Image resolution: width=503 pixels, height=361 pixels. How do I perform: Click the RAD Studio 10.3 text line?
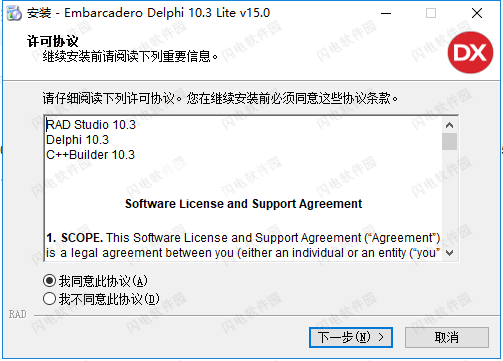[91, 125]
